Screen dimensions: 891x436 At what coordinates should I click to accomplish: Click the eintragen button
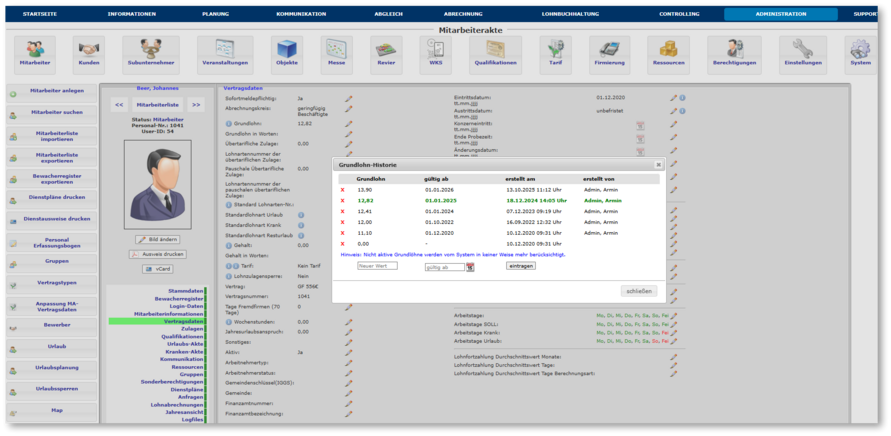tap(520, 266)
